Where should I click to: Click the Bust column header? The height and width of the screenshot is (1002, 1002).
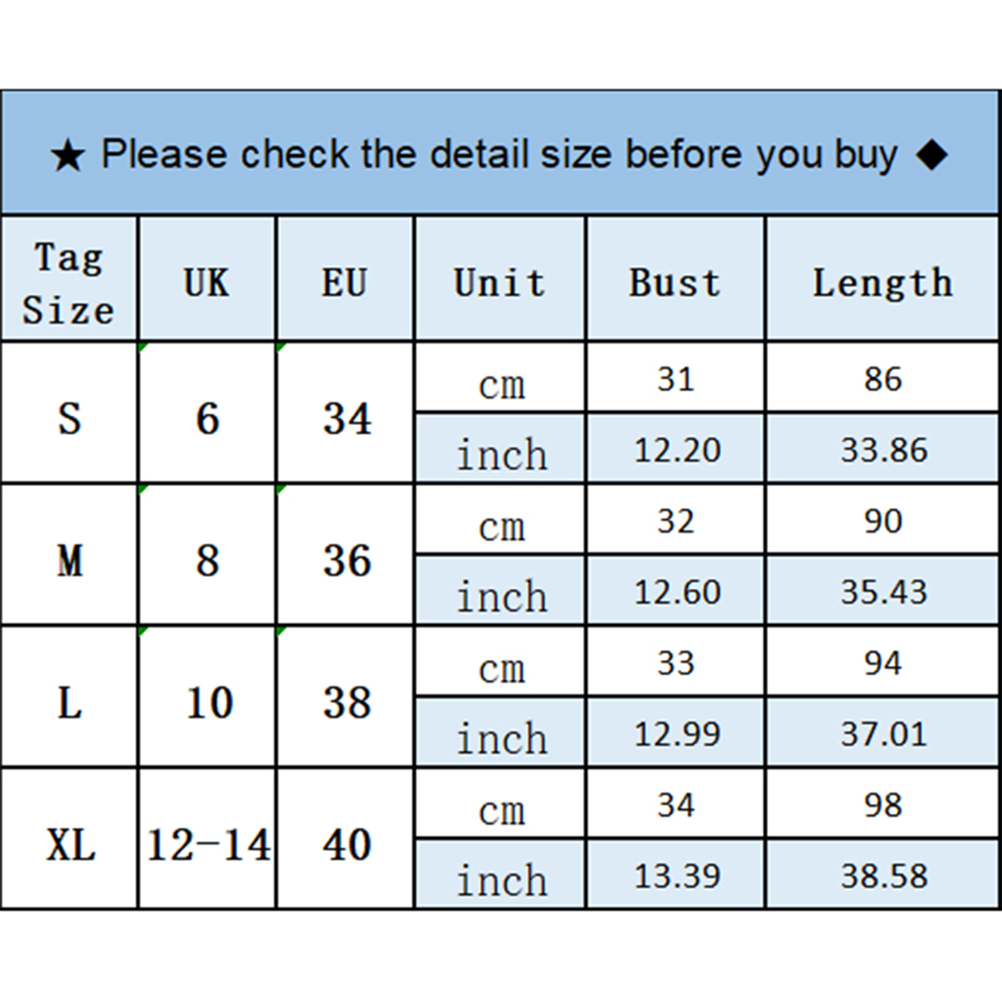[x=675, y=283]
